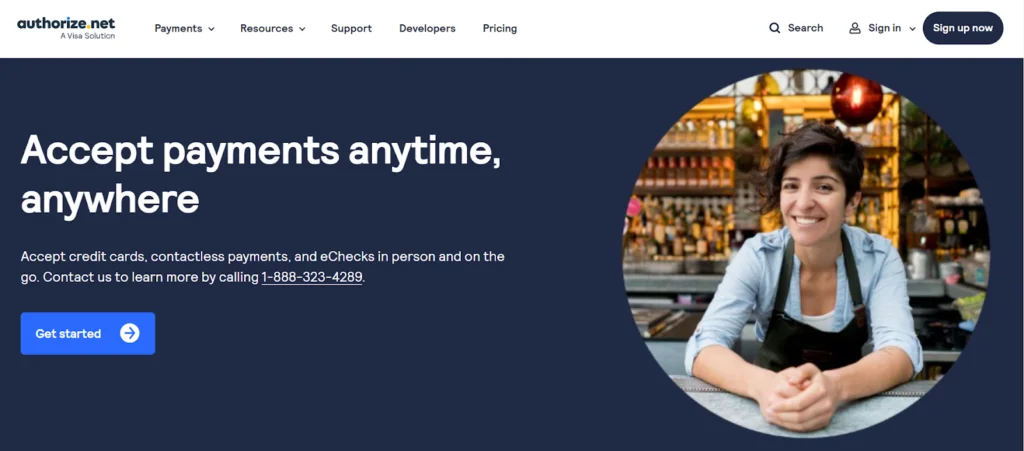
Task: Click the Search text label
Action: click(x=805, y=28)
